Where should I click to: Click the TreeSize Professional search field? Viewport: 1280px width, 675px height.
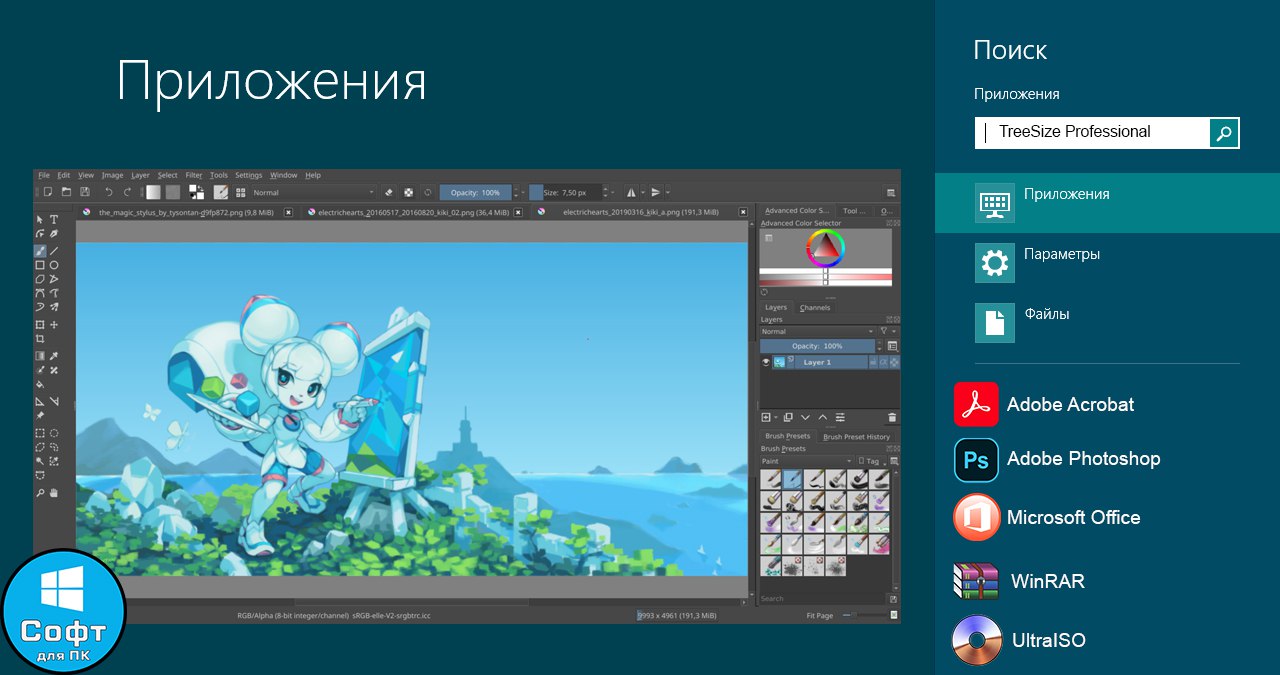tap(1092, 133)
